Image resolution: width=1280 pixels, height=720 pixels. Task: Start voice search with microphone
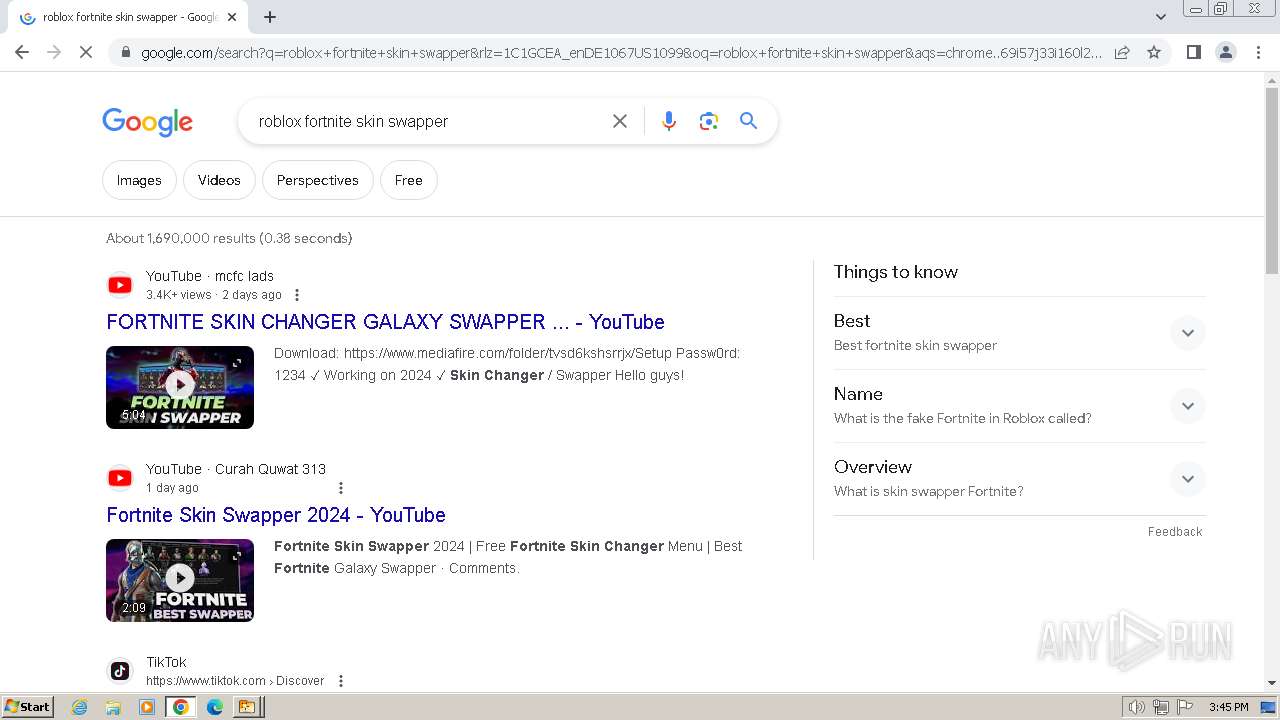[669, 121]
